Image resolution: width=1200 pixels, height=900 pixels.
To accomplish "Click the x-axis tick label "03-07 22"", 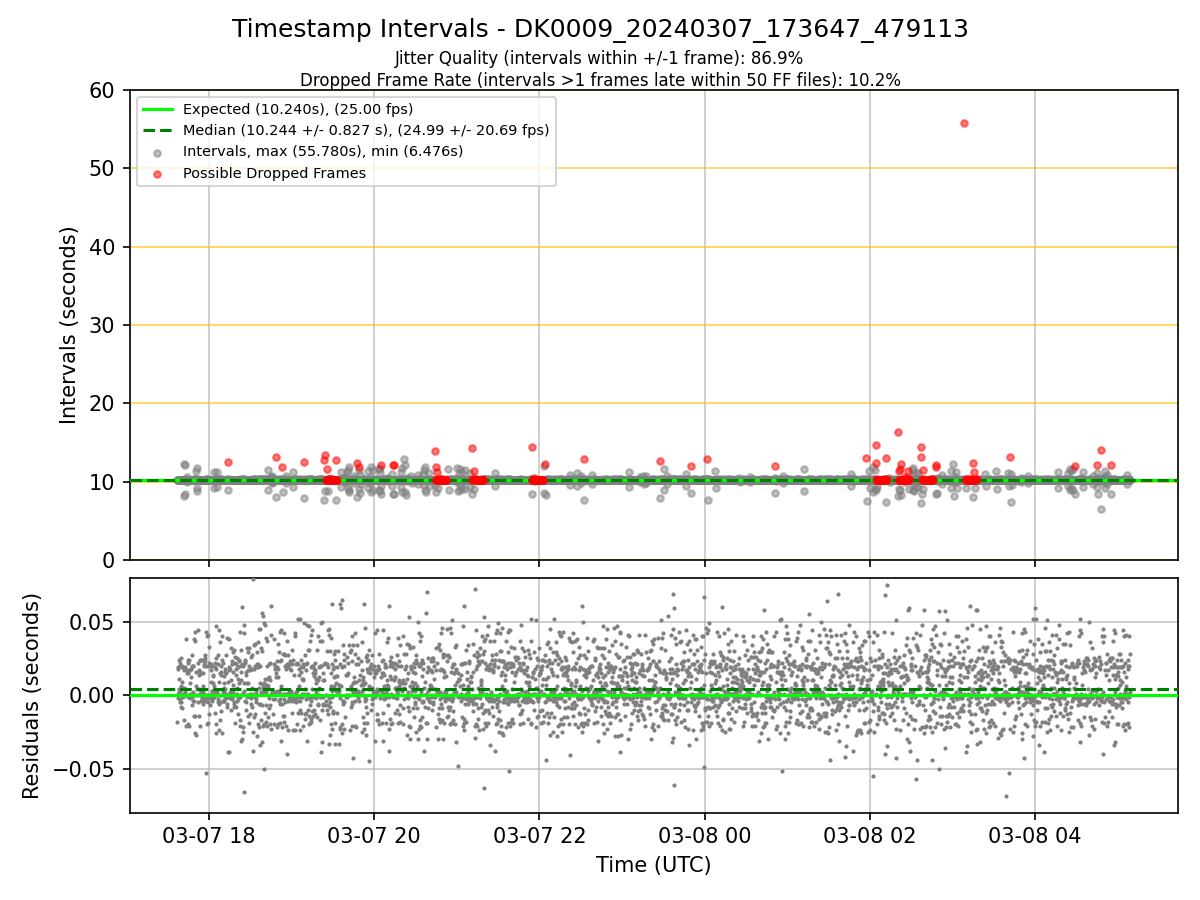I will [x=539, y=834].
